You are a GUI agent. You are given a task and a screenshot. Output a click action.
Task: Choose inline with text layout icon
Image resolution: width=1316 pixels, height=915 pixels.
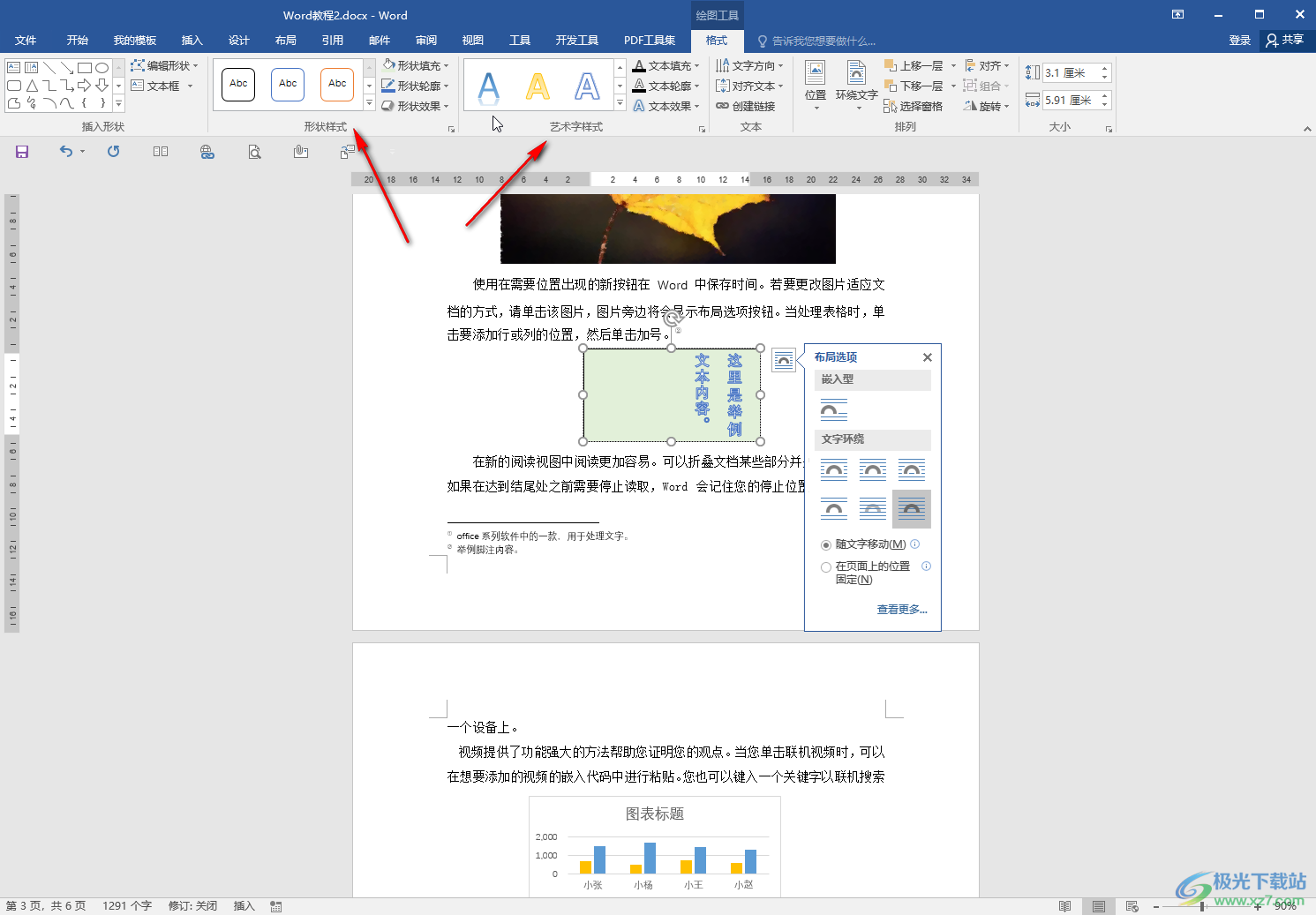pos(834,410)
